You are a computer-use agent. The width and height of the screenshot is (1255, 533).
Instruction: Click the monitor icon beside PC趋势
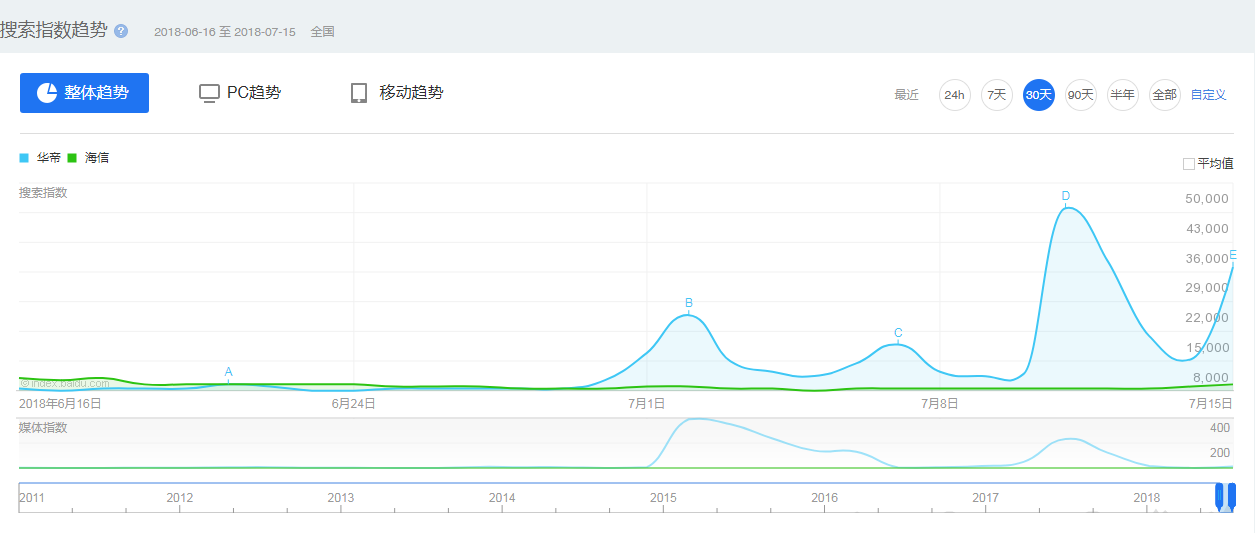(x=209, y=93)
